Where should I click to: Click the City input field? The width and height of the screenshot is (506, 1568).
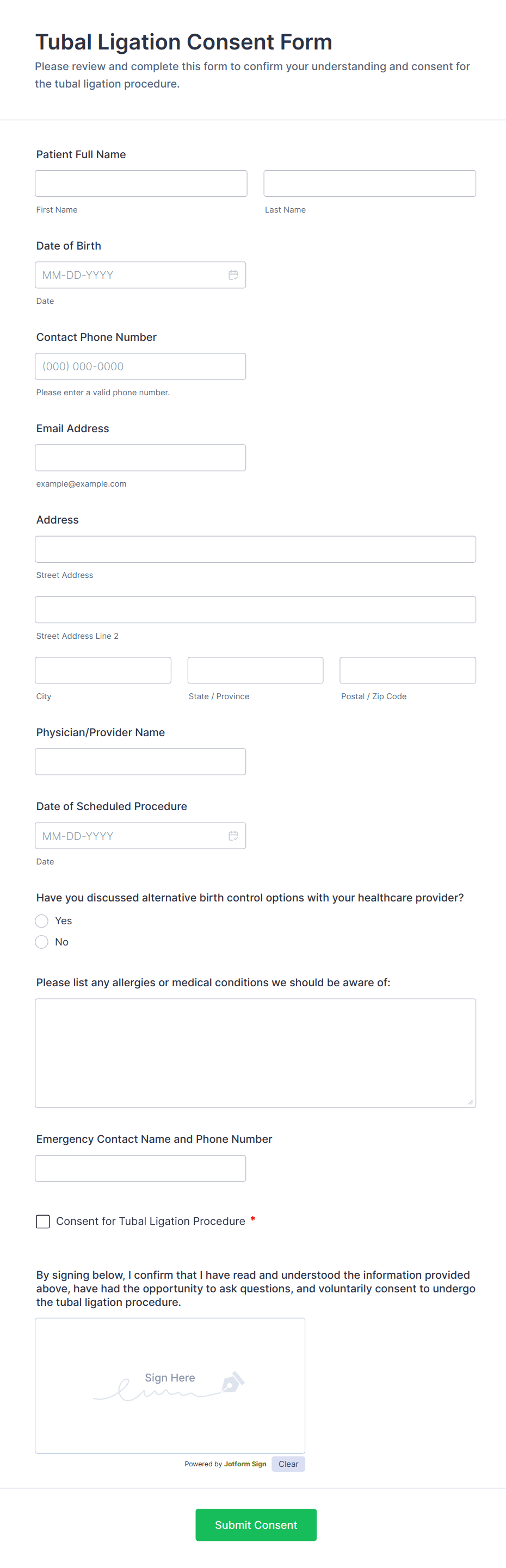[x=102, y=670]
